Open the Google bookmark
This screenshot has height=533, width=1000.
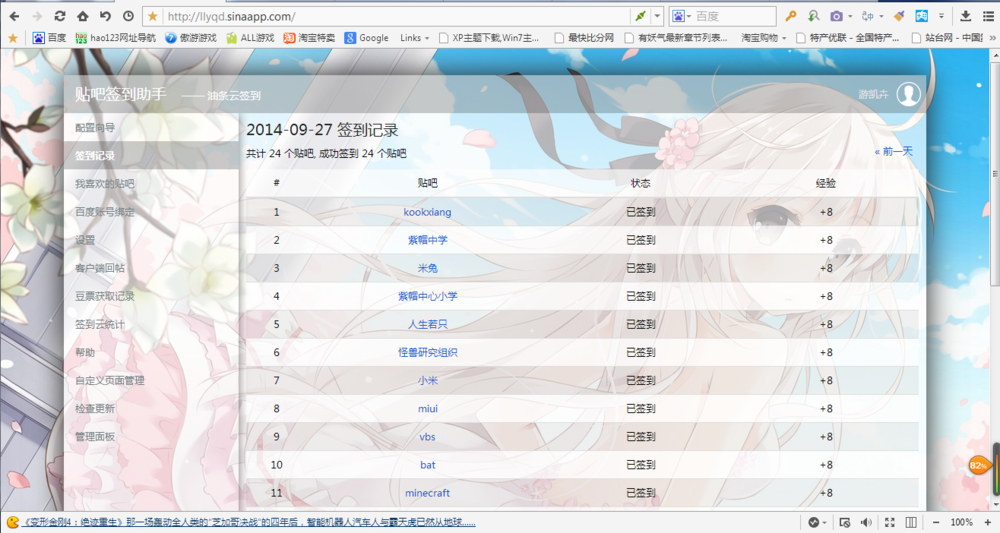367,38
